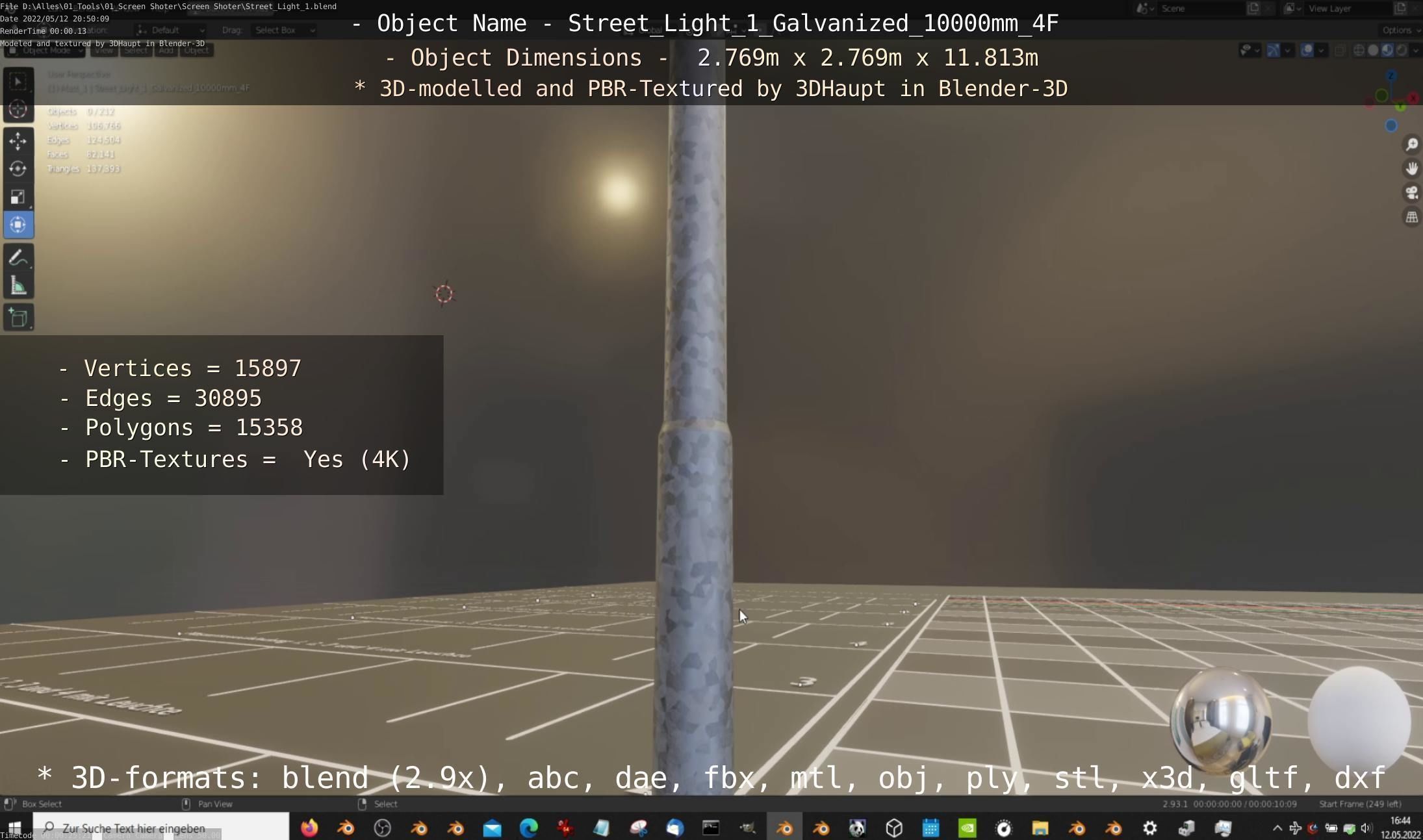Toggle perspective/orthographic grid button

click(1411, 217)
